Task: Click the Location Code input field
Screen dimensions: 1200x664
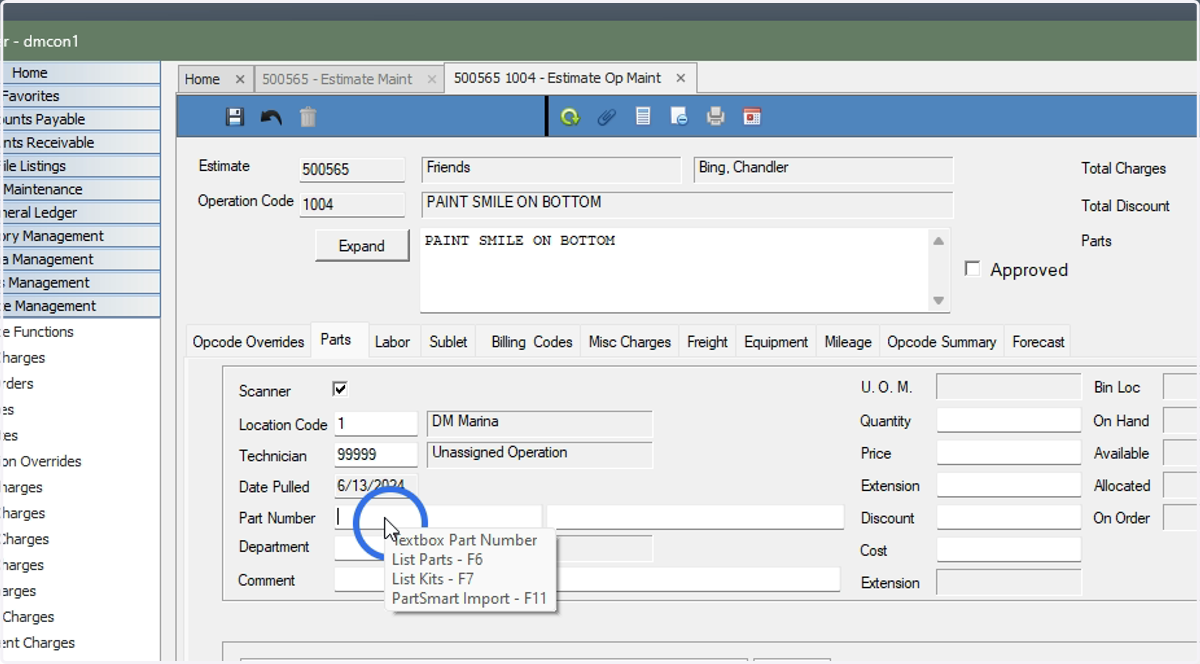Action: coord(376,424)
